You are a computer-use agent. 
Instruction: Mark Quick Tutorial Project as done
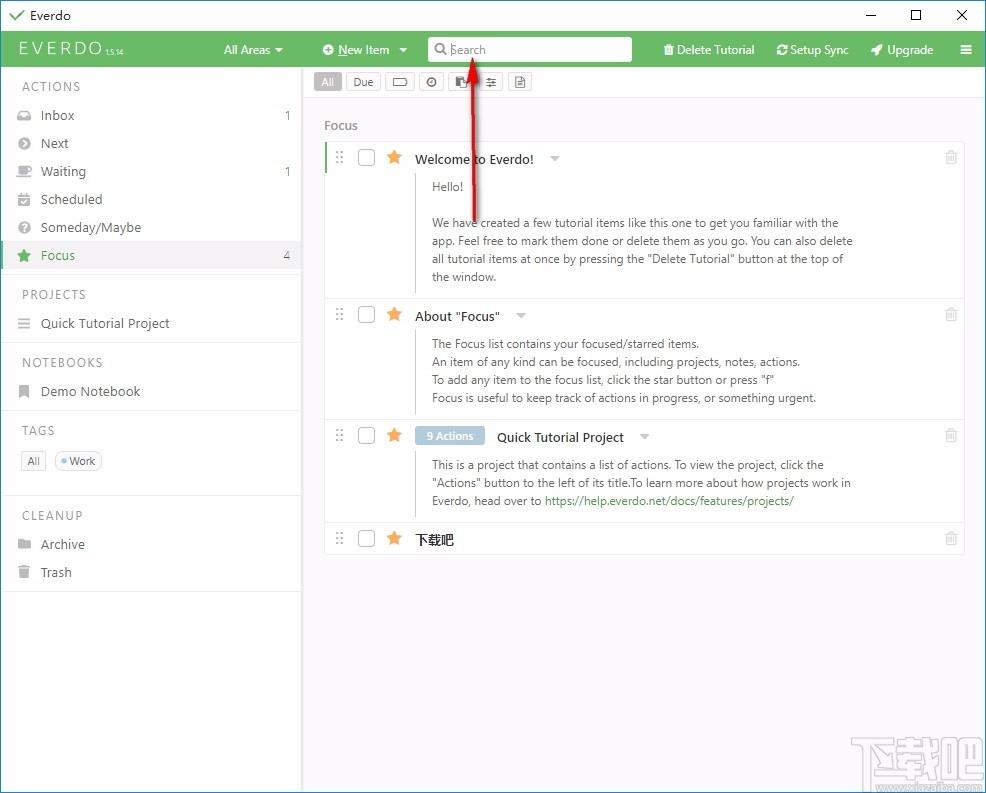tap(367, 435)
